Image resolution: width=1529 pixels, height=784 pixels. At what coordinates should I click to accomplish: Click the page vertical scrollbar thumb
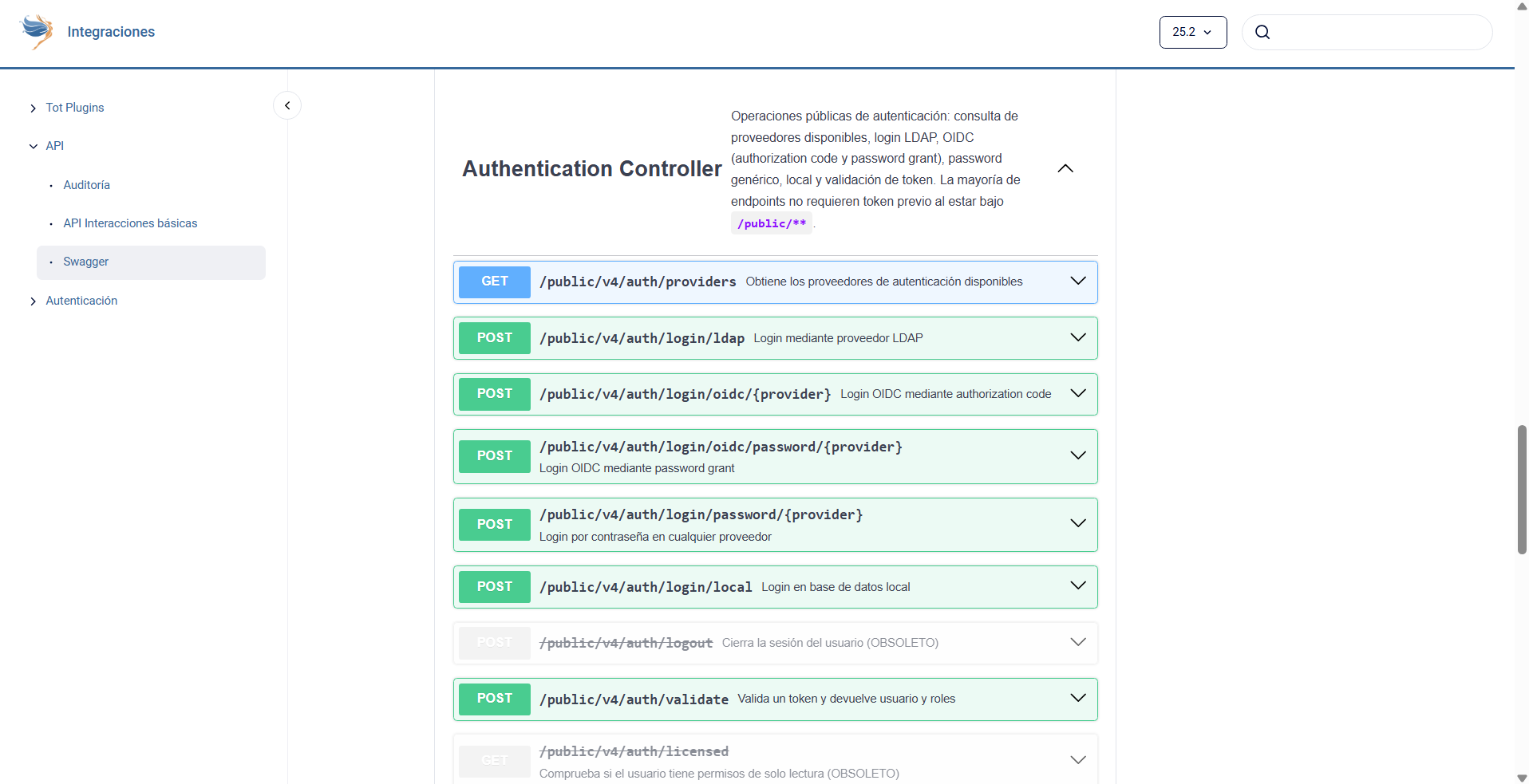tap(1521, 489)
